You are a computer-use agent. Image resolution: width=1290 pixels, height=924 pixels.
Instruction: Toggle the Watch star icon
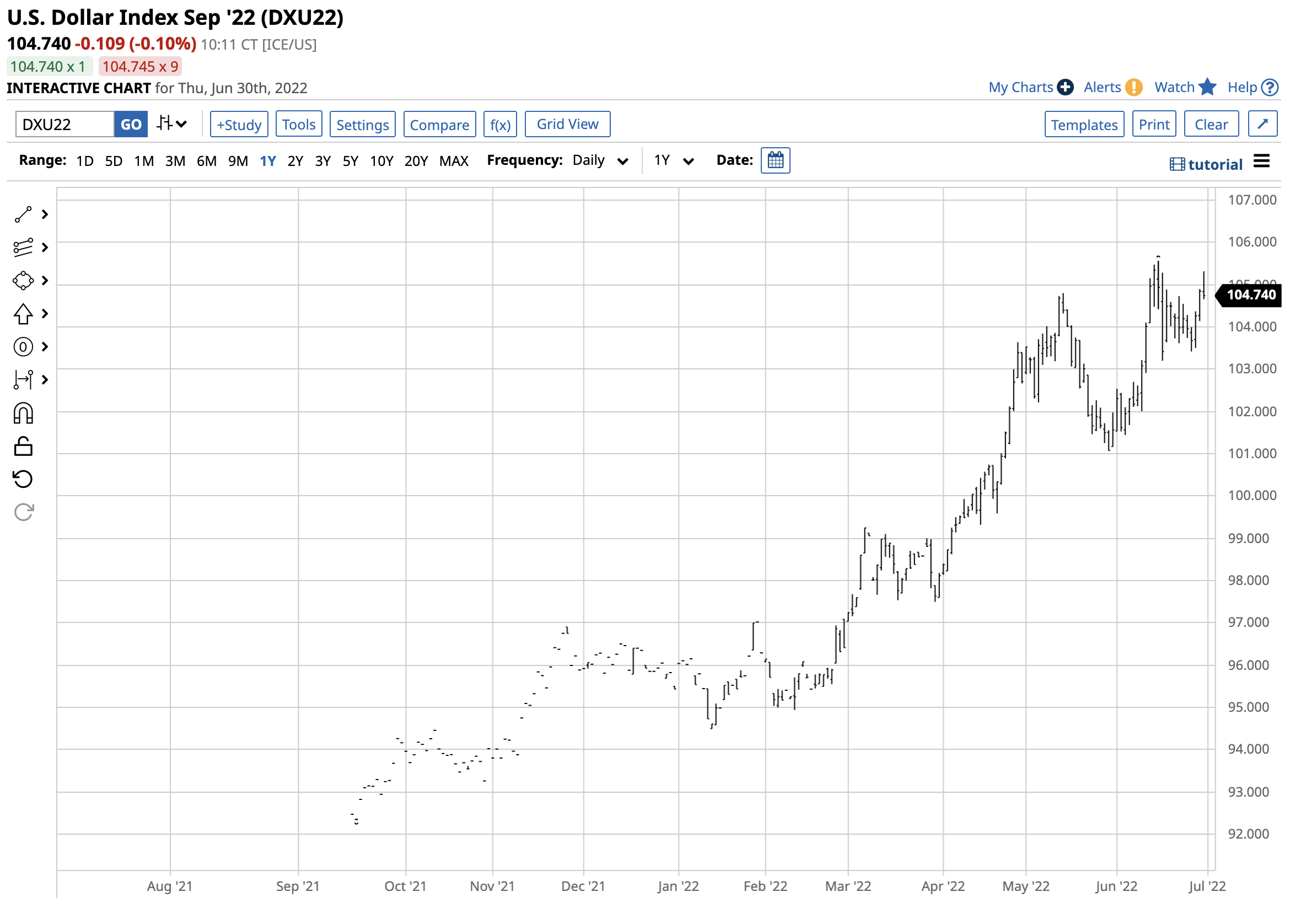pos(1207,87)
